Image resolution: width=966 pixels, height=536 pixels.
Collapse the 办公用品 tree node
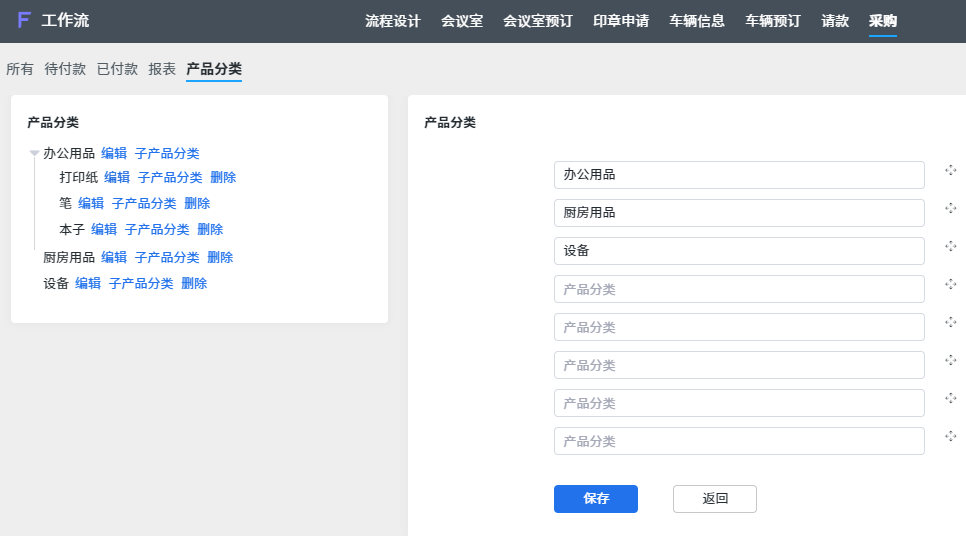(34, 153)
